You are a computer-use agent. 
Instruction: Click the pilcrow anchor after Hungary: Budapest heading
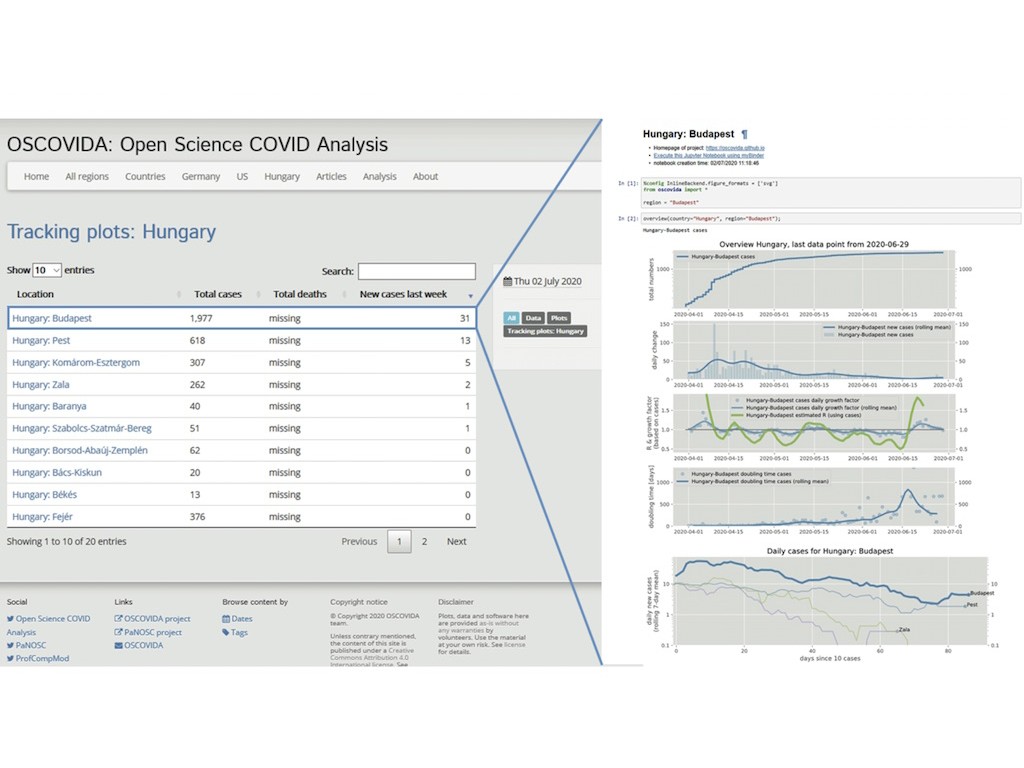coord(744,134)
